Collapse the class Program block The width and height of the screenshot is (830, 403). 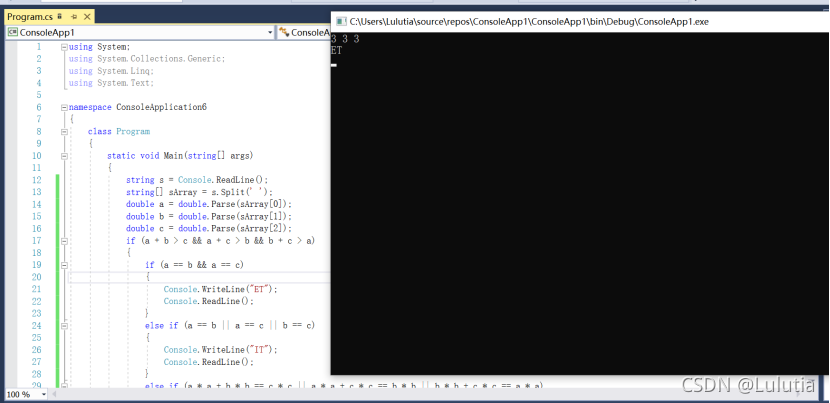pyautogui.click(x=64, y=131)
